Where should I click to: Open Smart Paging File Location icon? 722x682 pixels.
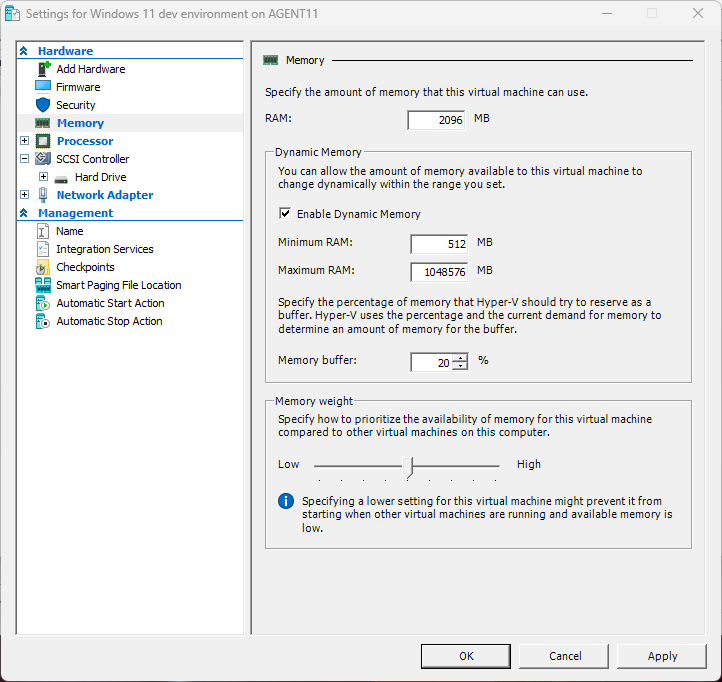[x=43, y=285]
